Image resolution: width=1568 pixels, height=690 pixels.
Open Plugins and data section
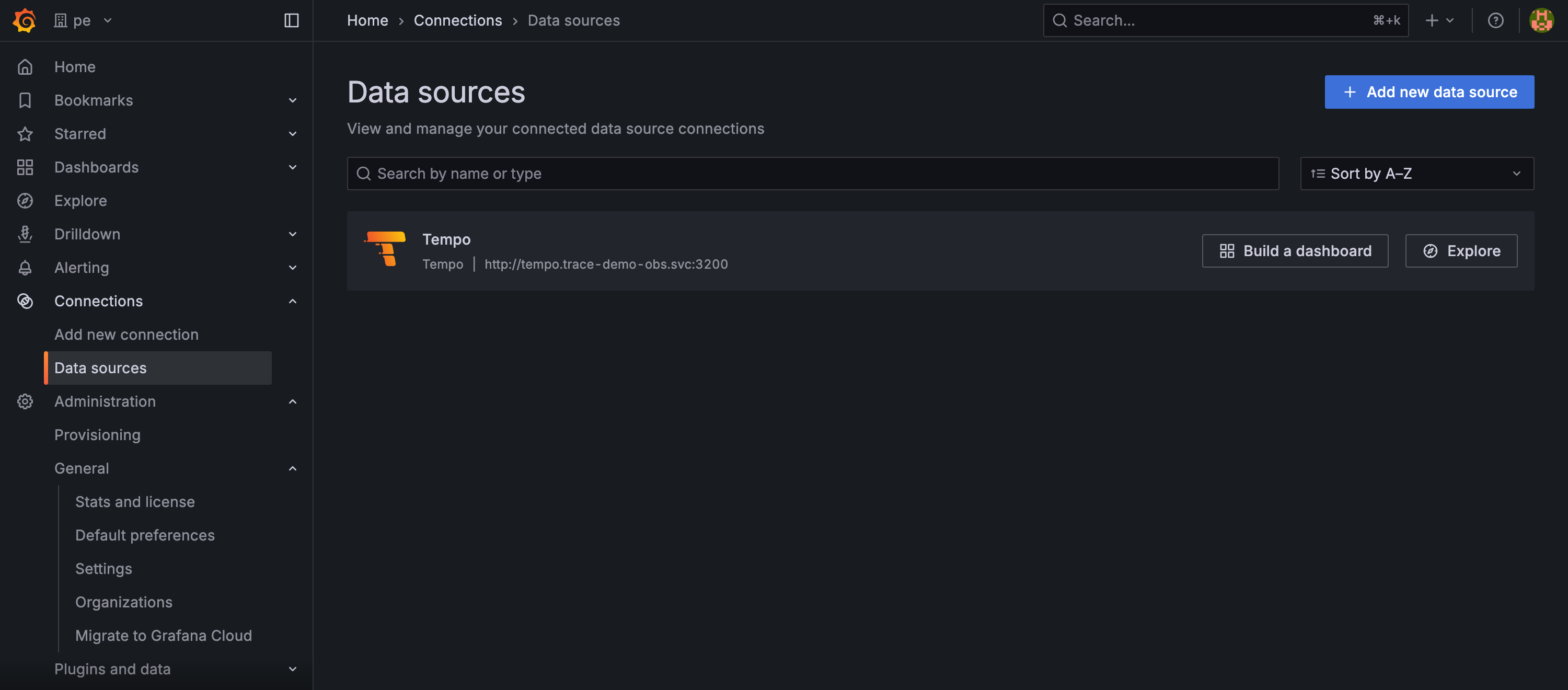(x=112, y=669)
